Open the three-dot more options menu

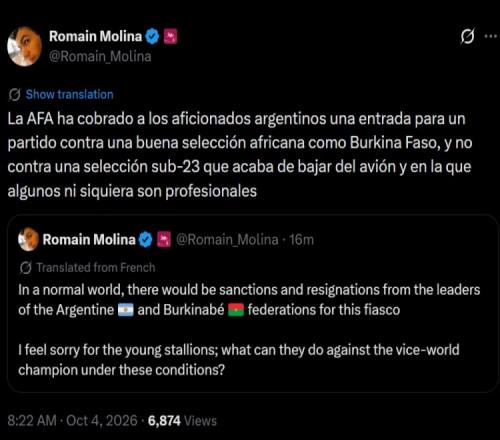491,36
